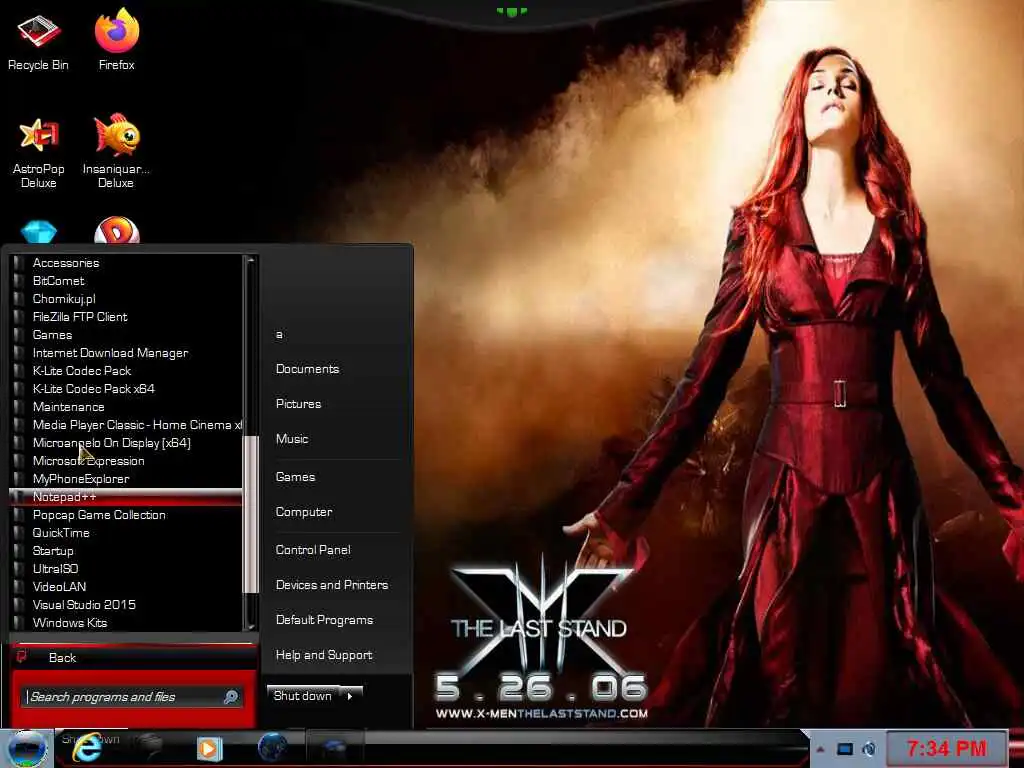Expand the UltraISO folder

pos(125,569)
